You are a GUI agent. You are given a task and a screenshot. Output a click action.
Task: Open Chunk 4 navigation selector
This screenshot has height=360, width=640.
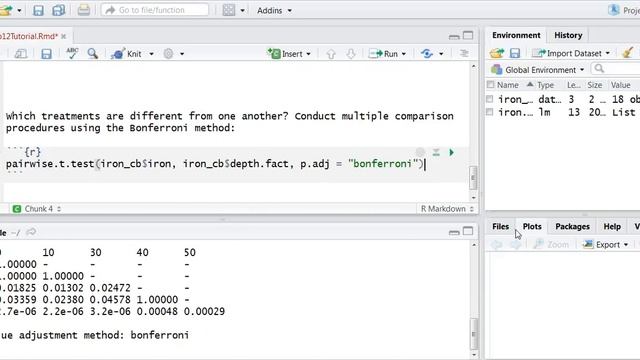click(37, 209)
